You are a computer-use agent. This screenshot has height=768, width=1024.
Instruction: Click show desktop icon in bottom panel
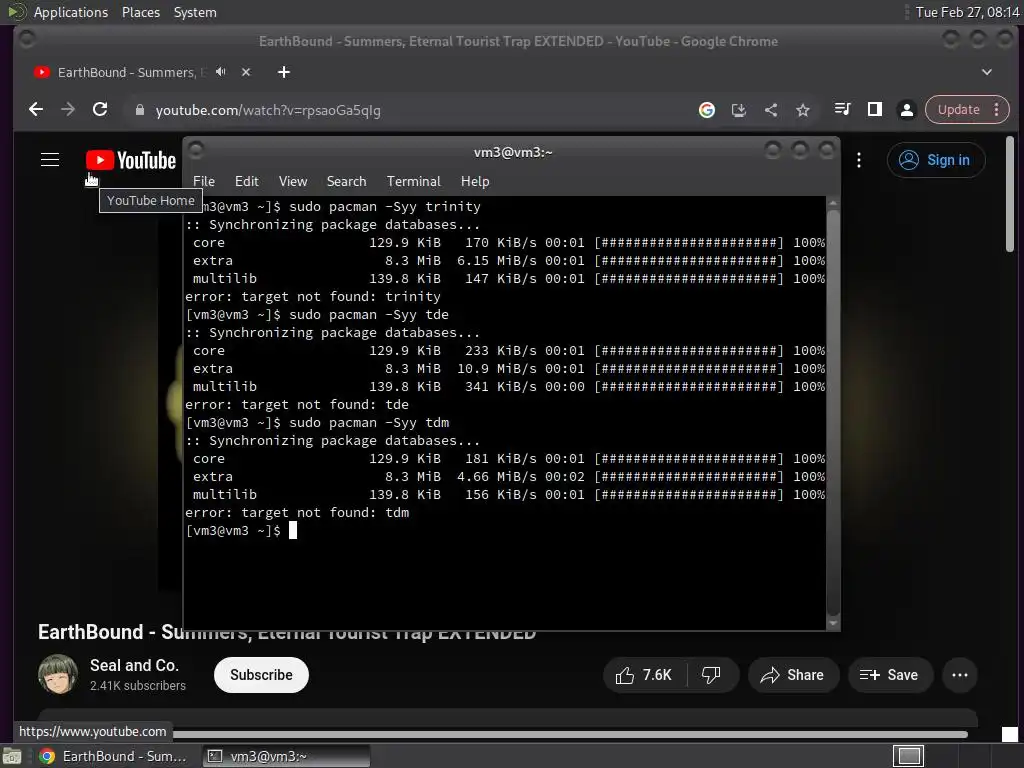[x=12, y=756]
